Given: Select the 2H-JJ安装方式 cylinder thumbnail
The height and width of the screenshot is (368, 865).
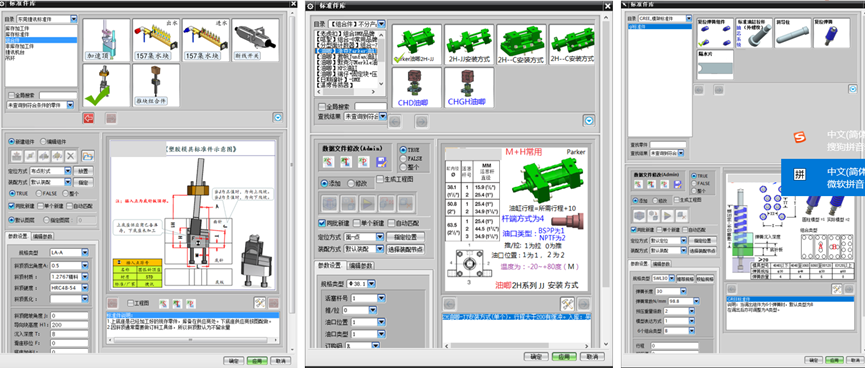Looking at the screenshot, I should pyautogui.click(x=469, y=44).
